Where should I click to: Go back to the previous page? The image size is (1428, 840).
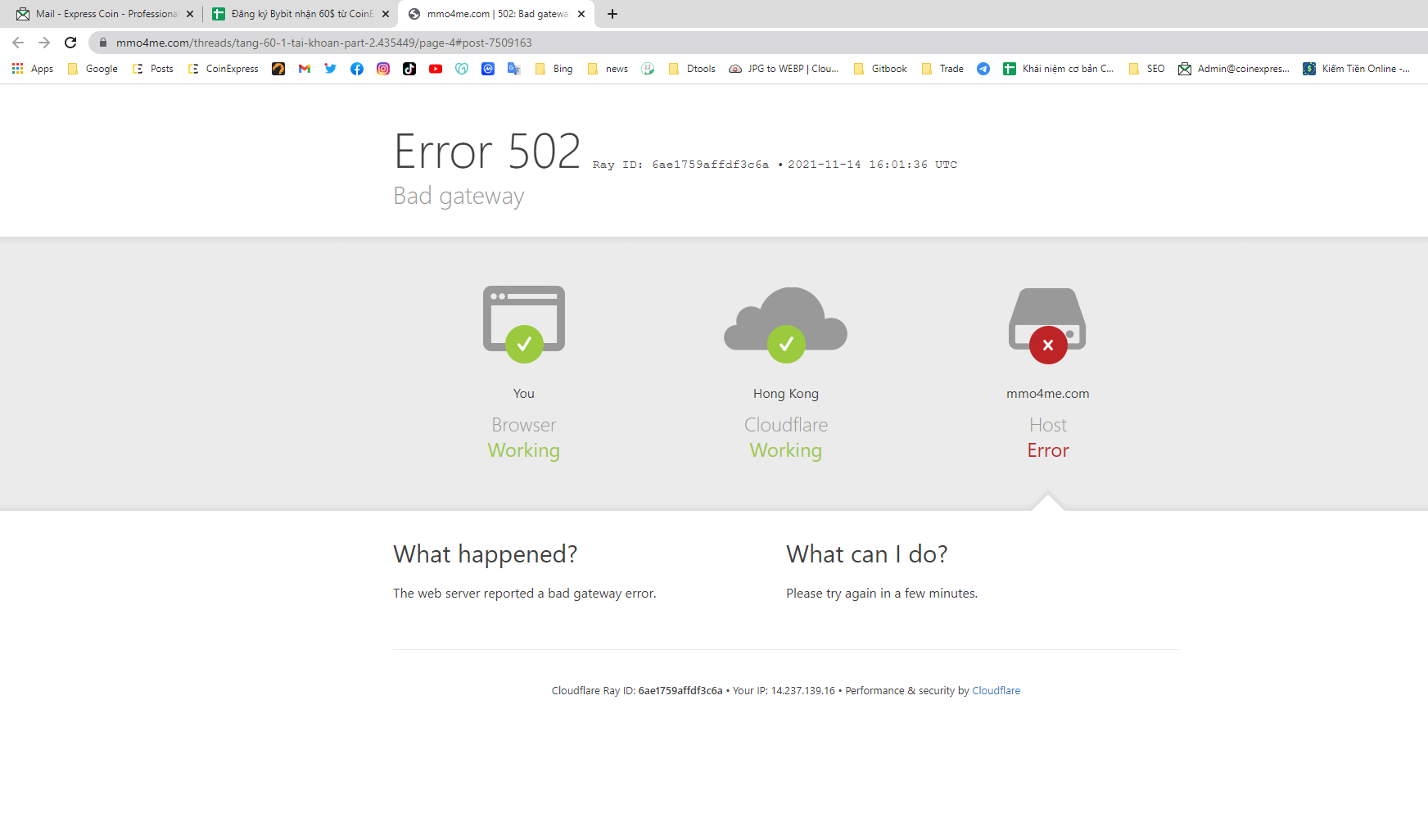[x=18, y=43]
